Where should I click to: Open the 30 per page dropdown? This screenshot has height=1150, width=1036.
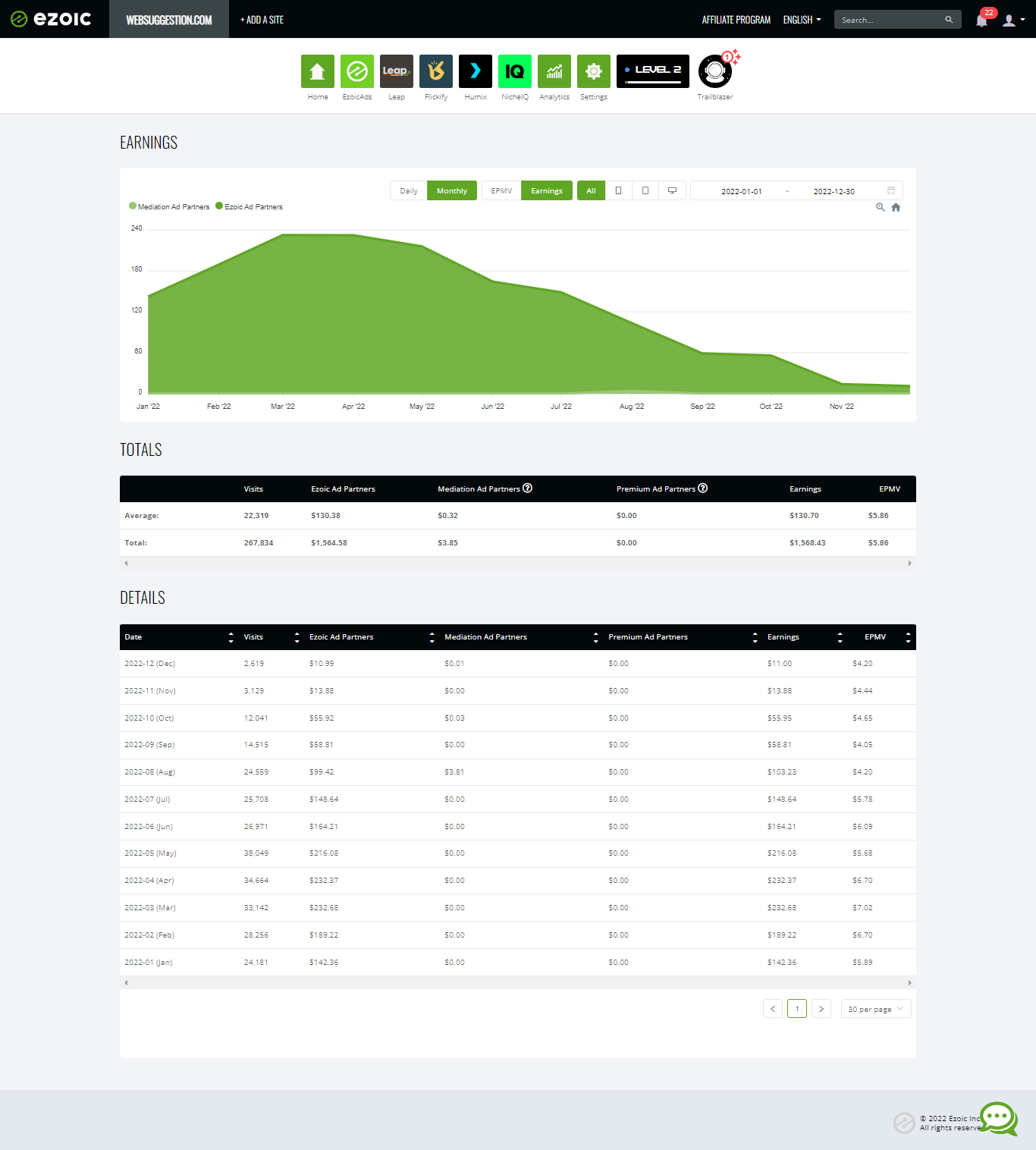pyautogui.click(x=876, y=1009)
